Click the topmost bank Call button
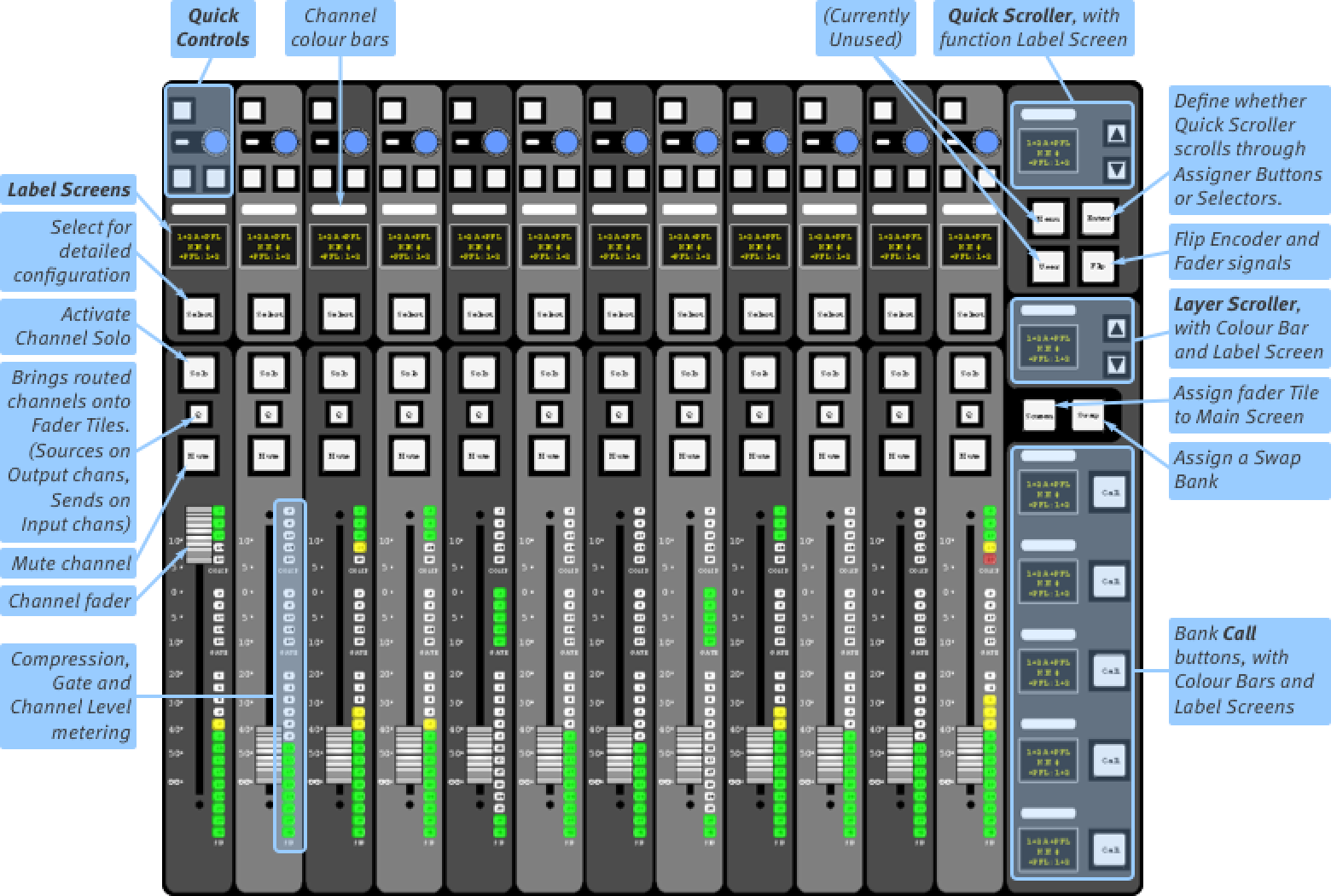The image size is (1331, 896). (1110, 492)
